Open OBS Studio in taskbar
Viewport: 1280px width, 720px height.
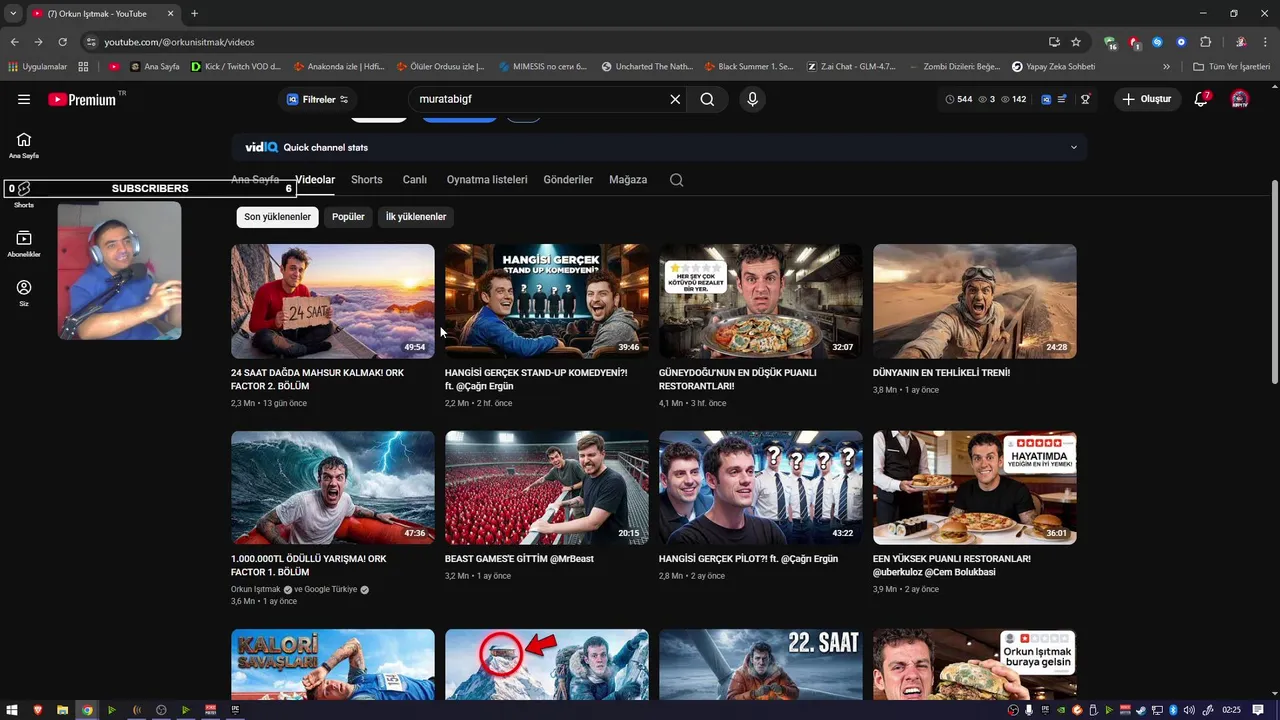pyautogui.click(x=161, y=710)
